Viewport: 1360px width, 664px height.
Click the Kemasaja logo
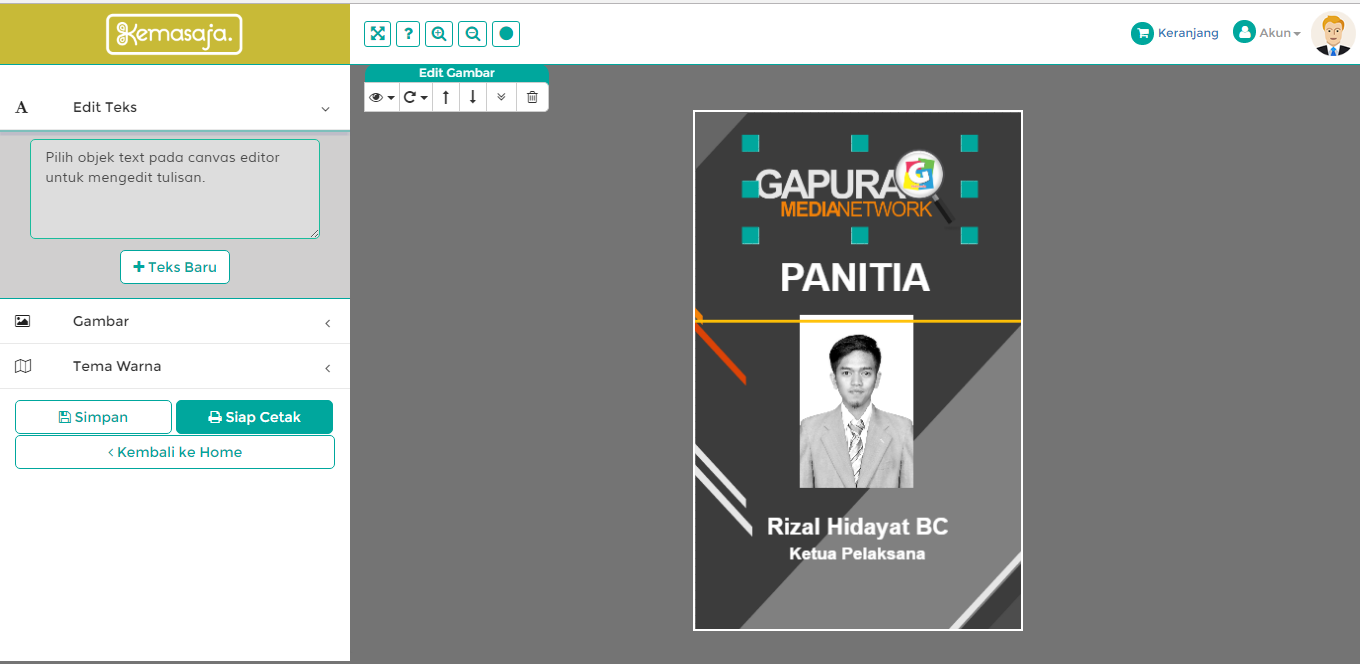[174, 34]
